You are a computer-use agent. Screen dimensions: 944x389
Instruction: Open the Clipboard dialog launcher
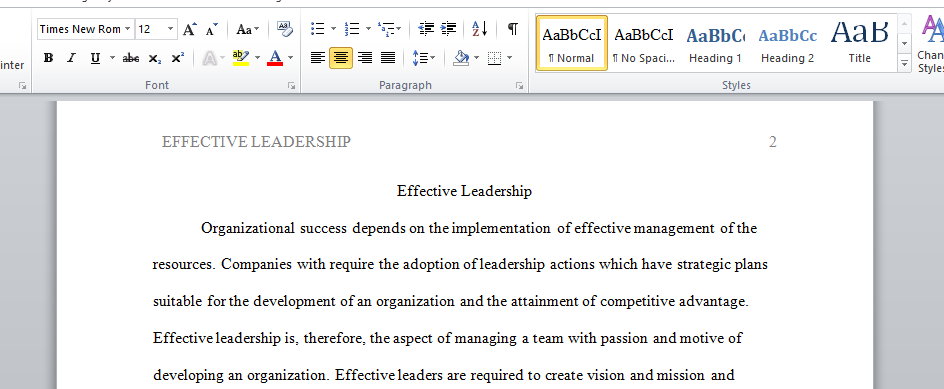[22, 86]
